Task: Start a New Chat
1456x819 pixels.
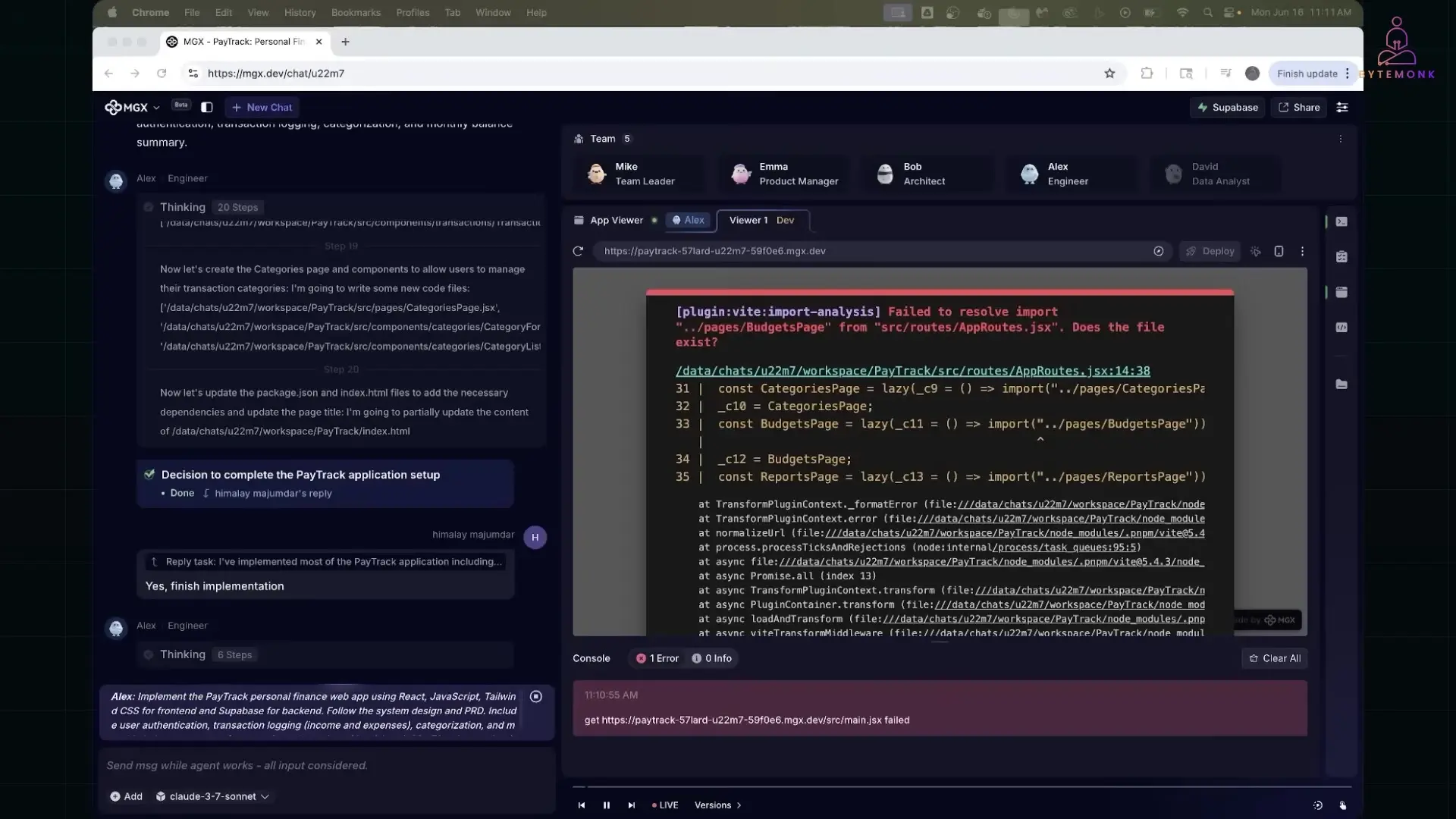Action: click(x=262, y=108)
